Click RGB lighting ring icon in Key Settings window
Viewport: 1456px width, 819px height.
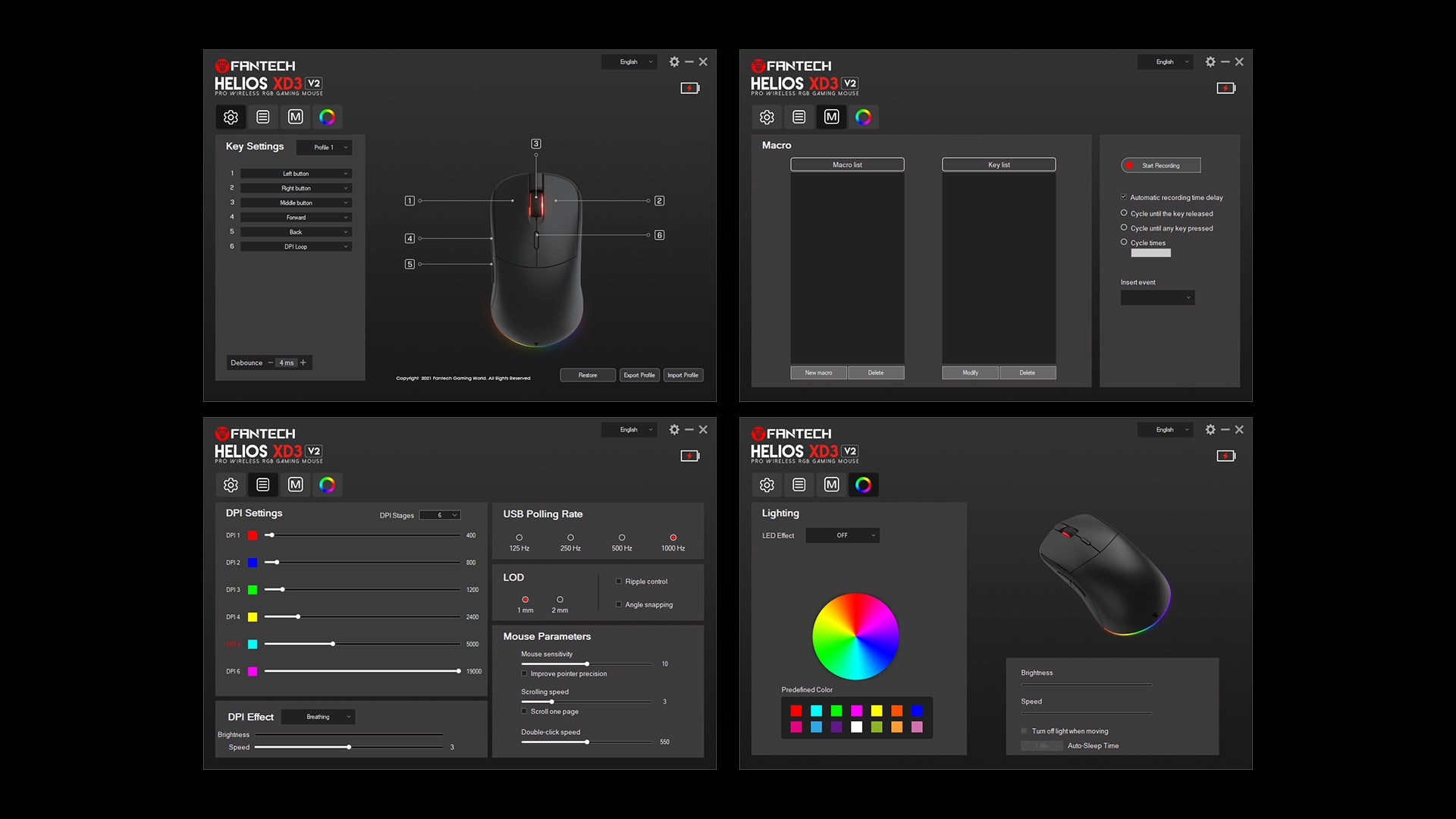[327, 117]
